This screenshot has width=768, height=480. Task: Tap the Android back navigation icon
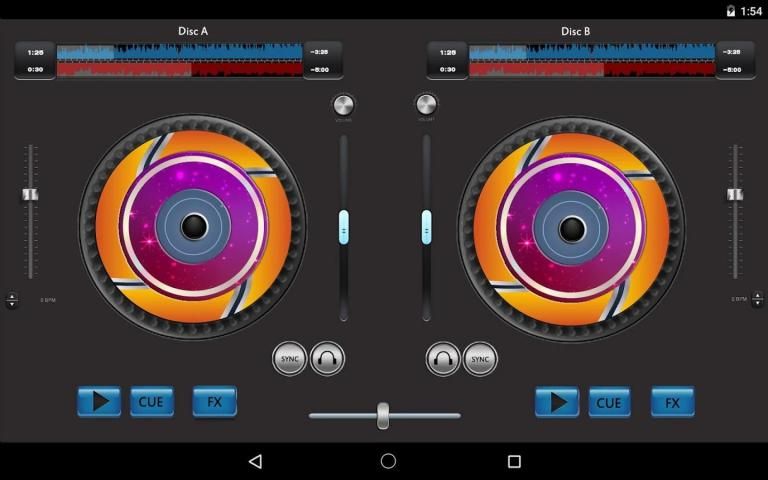[x=255, y=461]
